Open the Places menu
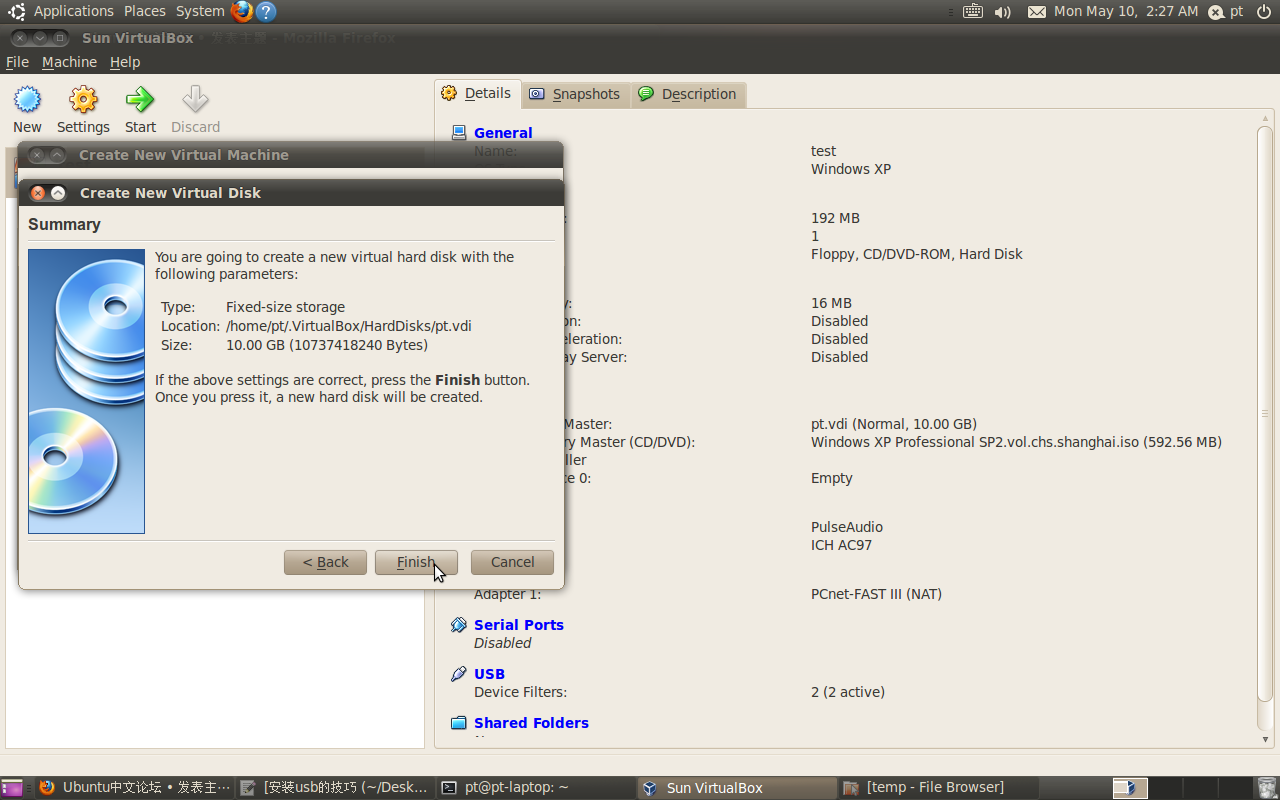Image resolution: width=1280 pixels, height=800 pixels. [145, 11]
